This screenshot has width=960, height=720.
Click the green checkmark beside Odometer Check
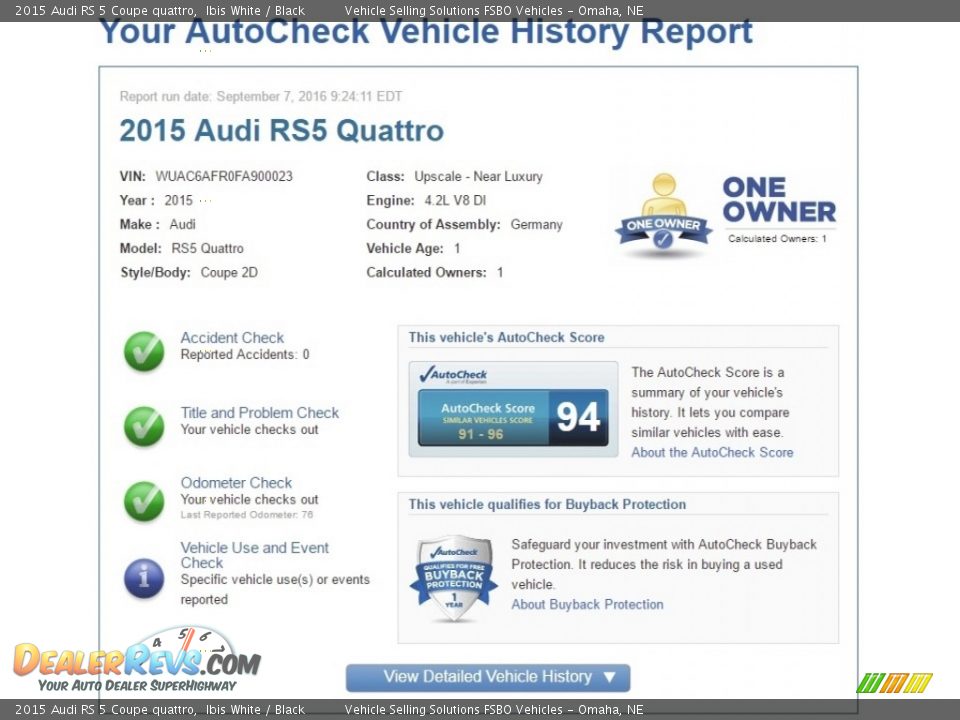coord(144,501)
